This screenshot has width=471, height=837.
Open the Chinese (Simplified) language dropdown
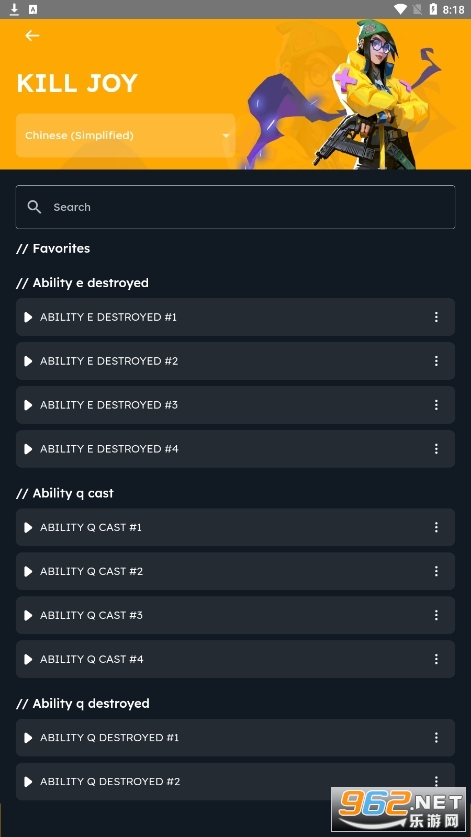[125, 136]
